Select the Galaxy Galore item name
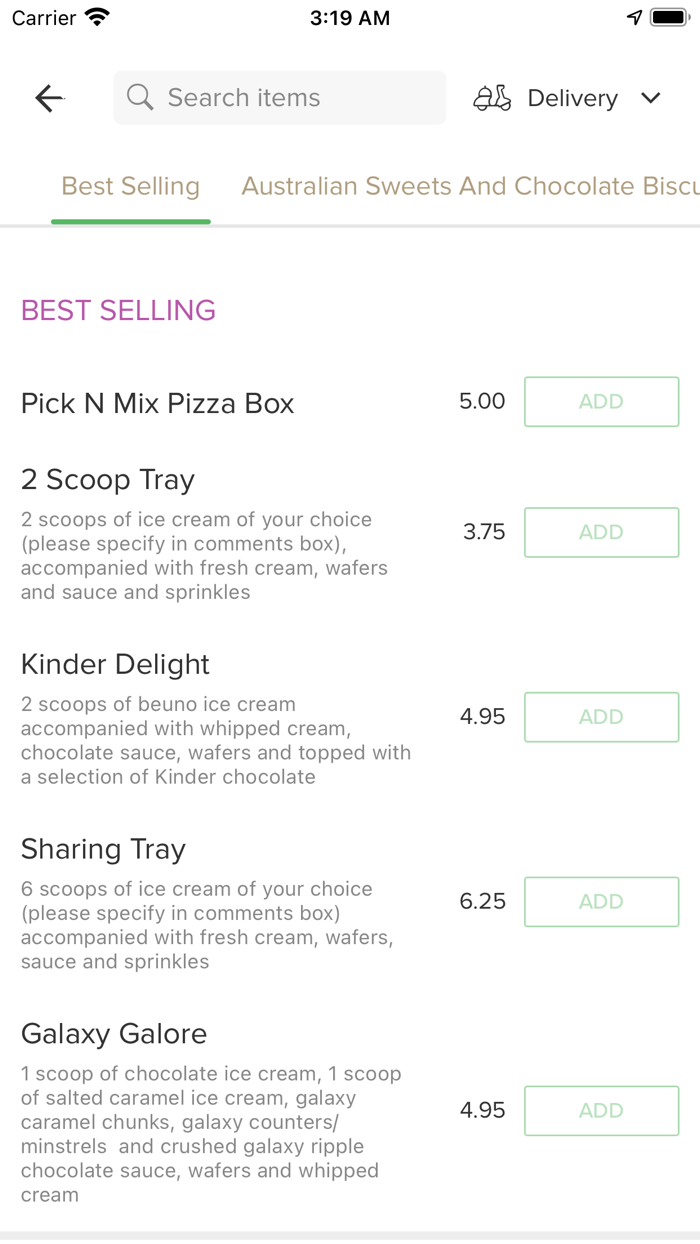 [x=114, y=1034]
